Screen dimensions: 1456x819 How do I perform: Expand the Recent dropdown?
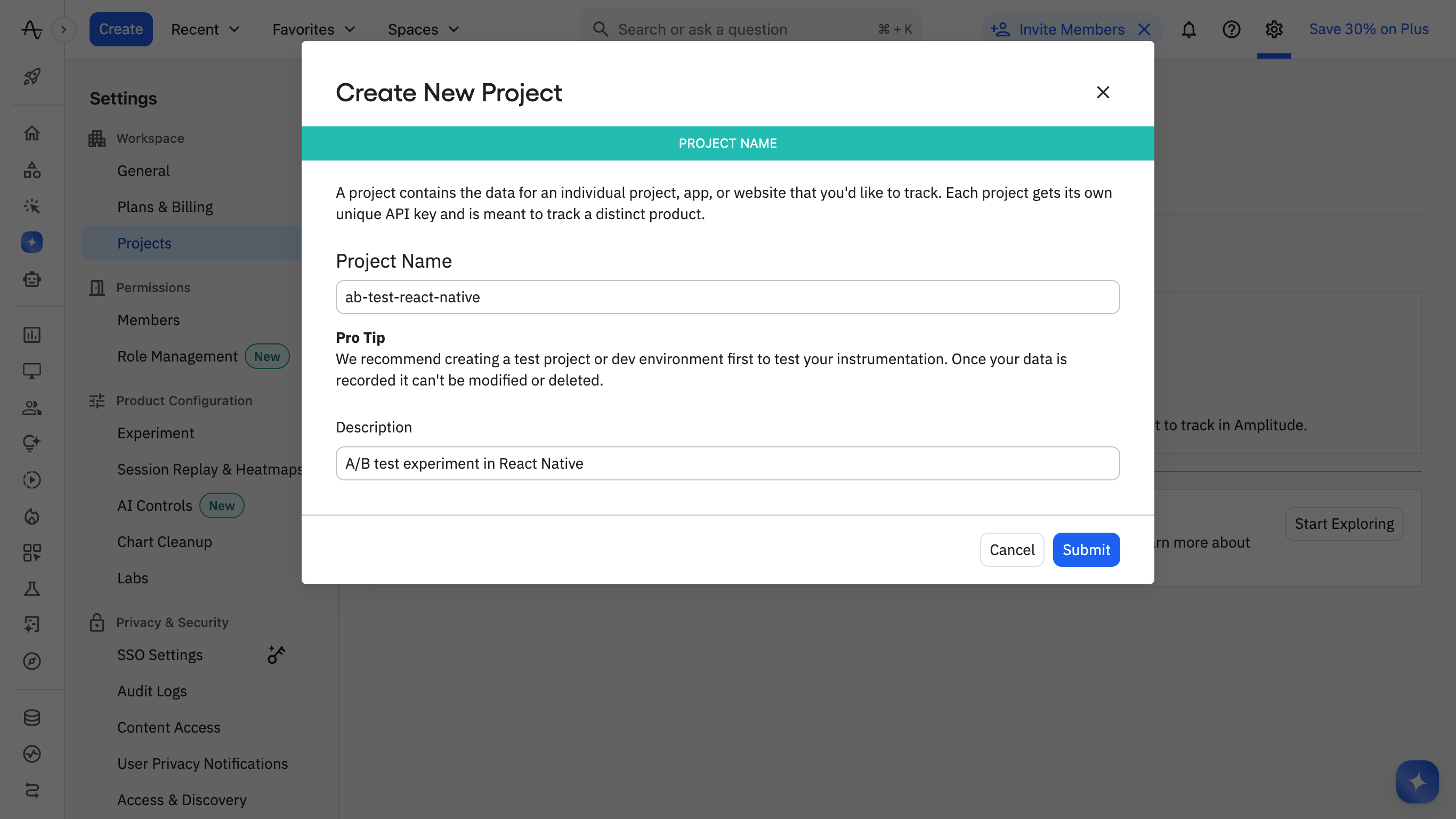click(205, 29)
